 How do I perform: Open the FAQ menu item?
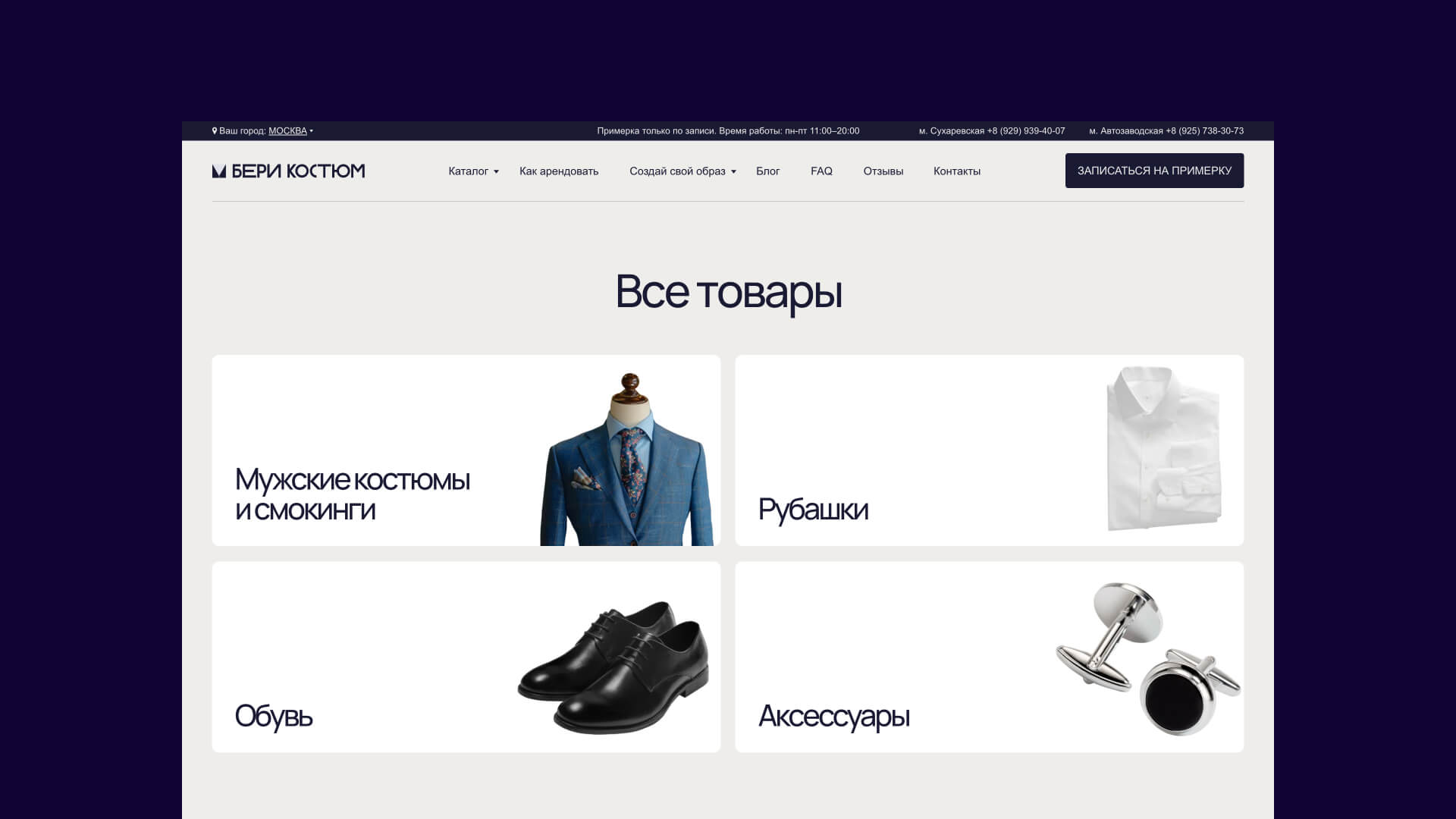[x=821, y=171]
